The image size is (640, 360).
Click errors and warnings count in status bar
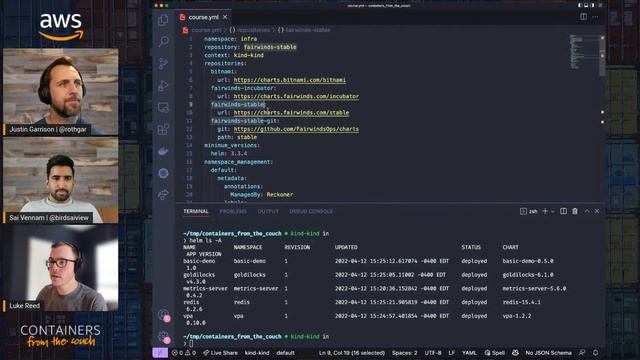(184, 353)
